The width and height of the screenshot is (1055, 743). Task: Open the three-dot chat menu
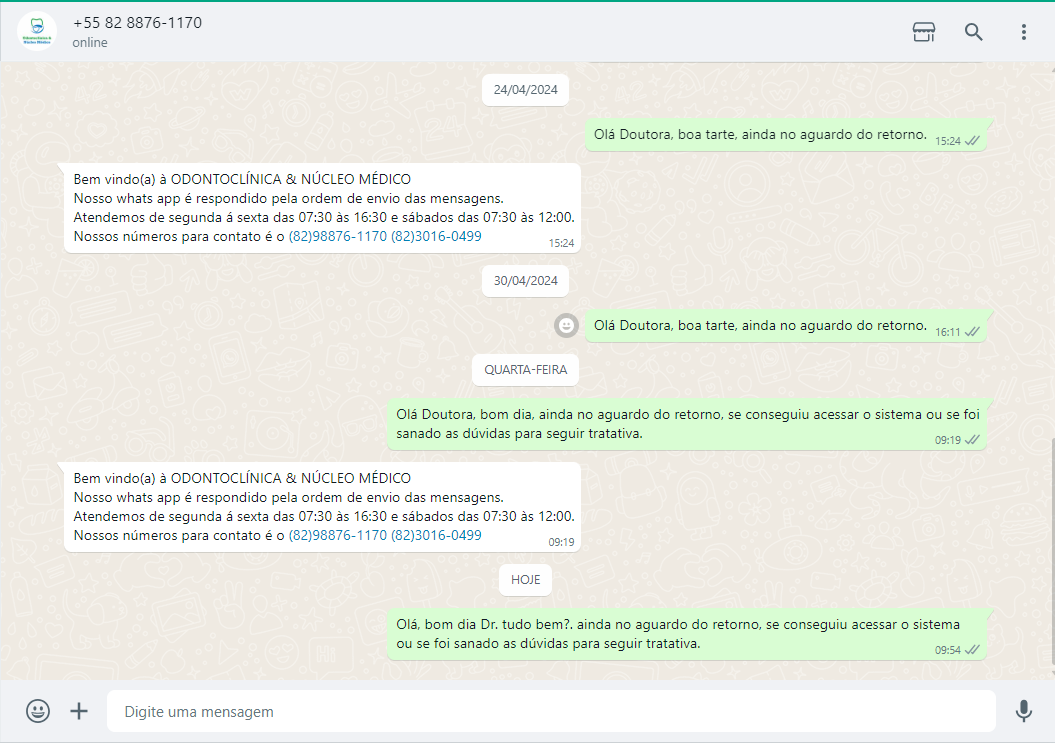coord(1023,32)
